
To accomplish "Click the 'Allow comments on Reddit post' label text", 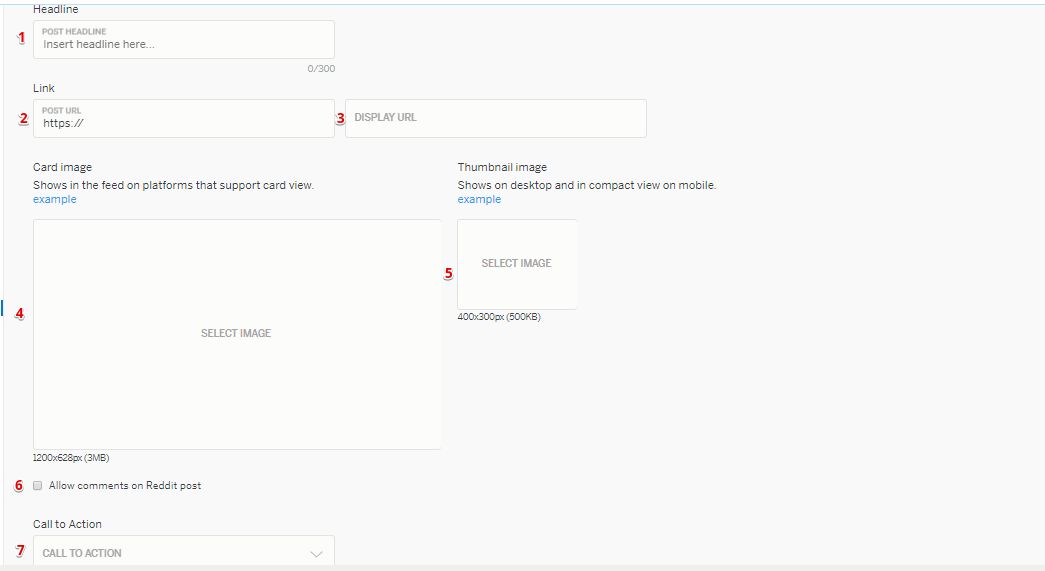I will pyautogui.click(x=125, y=486).
